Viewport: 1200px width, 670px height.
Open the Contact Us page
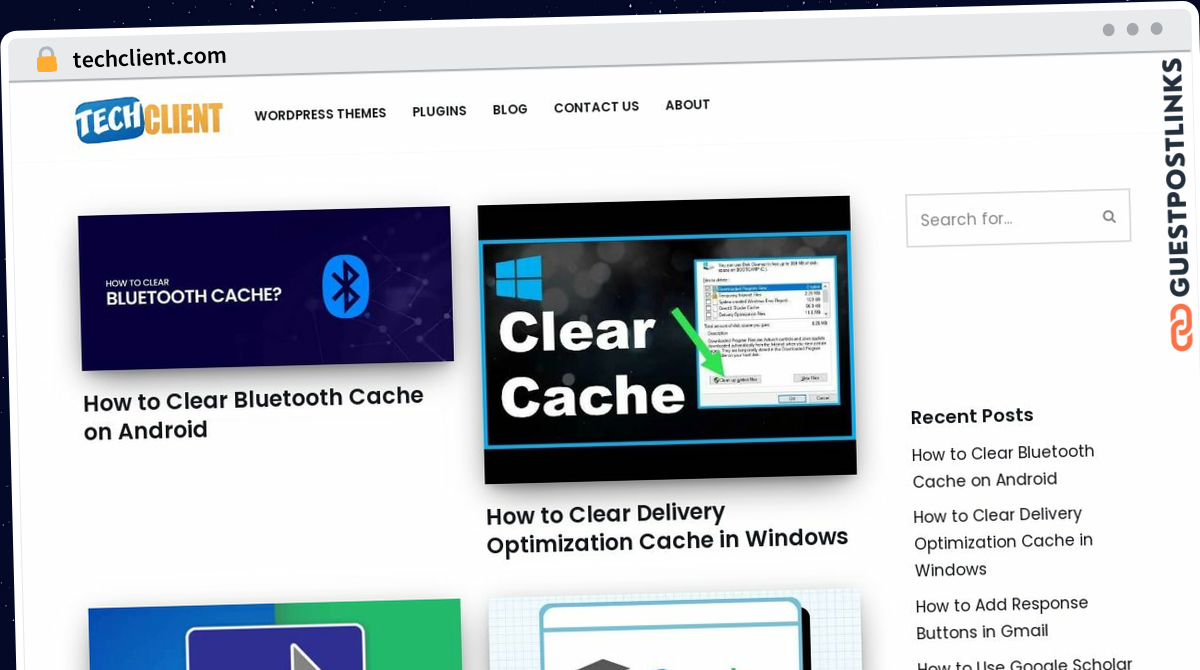click(x=596, y=107)
